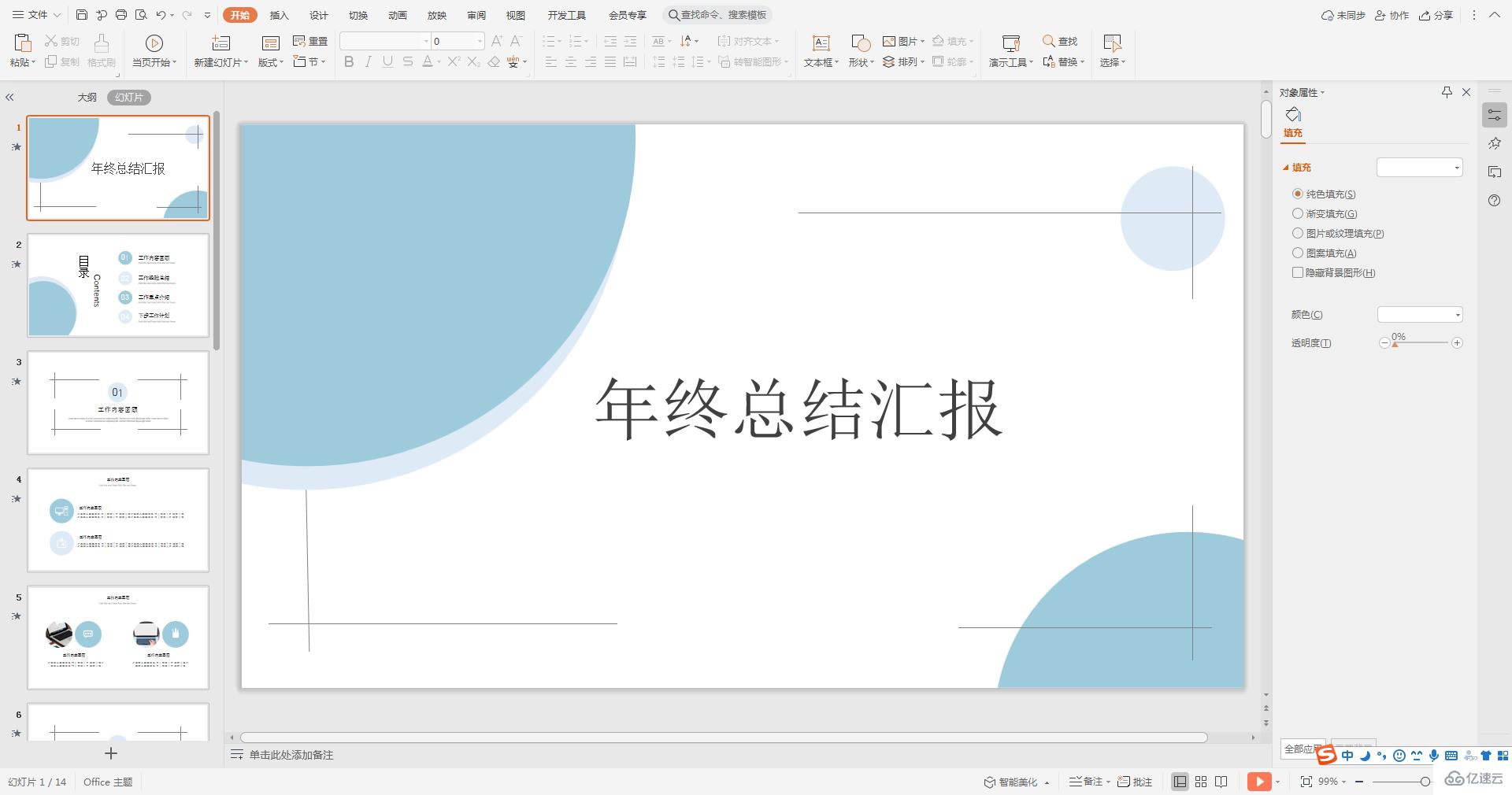Image resolution: width=1512 pixels, height=795 pixels.
Task: Open the Design (设计) tab
Action: pos(319,15)
